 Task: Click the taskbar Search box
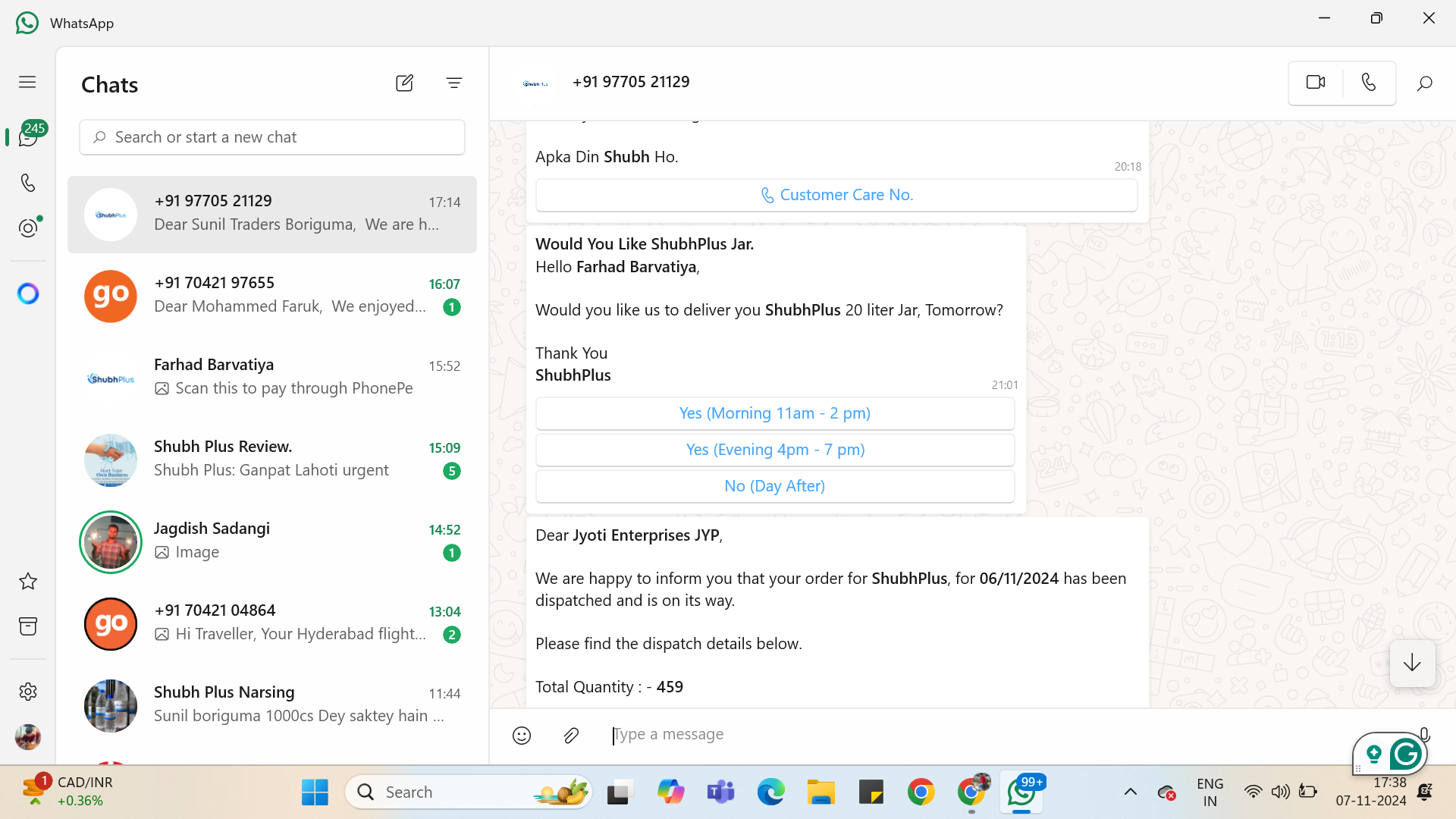469,792
